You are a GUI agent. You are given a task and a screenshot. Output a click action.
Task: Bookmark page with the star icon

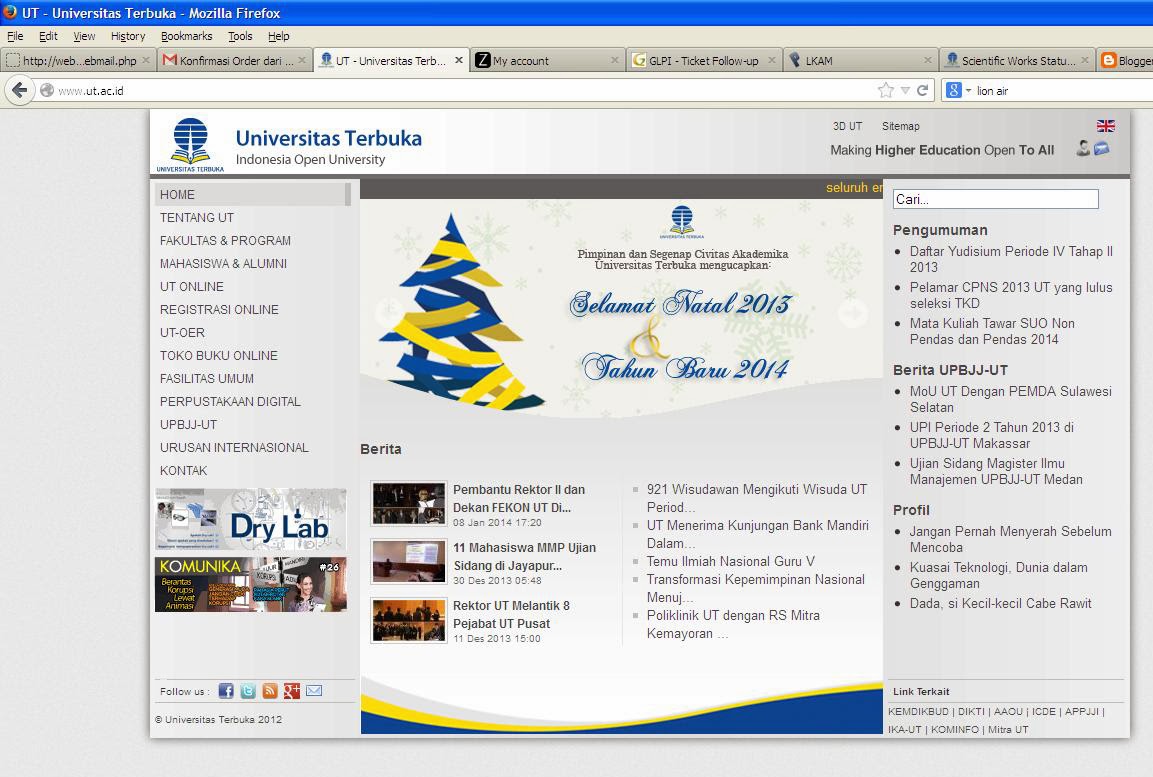(x=885, y=90)
